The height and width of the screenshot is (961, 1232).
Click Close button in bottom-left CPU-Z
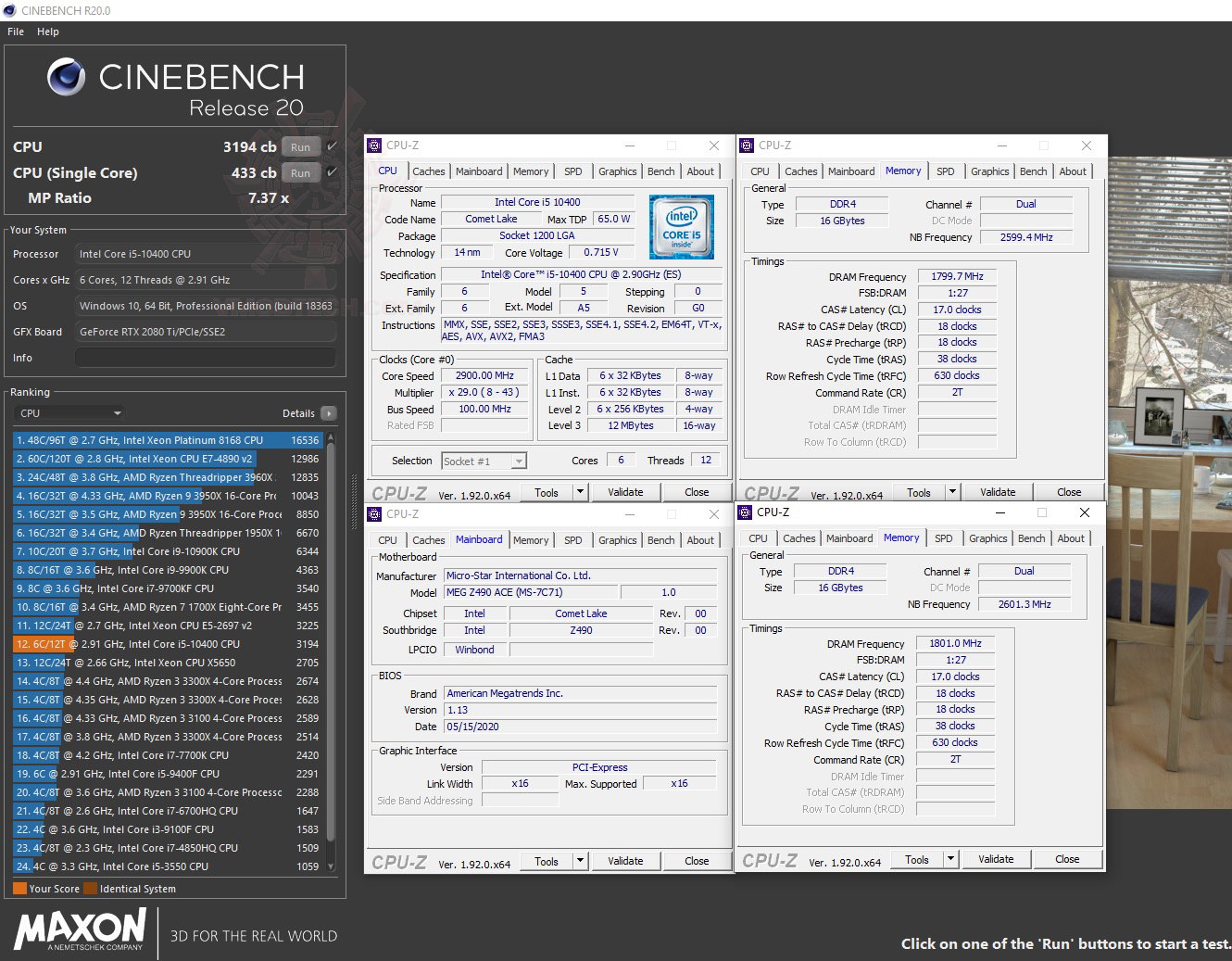pyautogui.click(x=697, y=861)
